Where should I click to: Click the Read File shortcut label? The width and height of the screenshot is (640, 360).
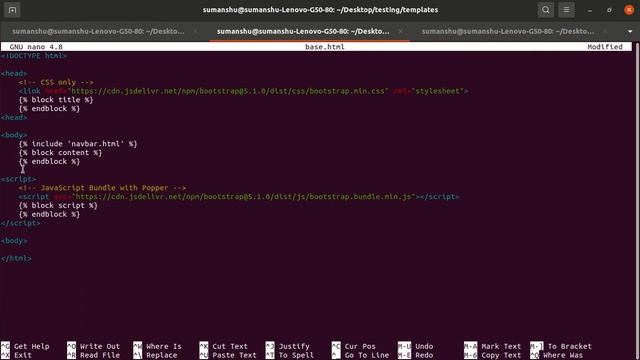click(100, 356)
